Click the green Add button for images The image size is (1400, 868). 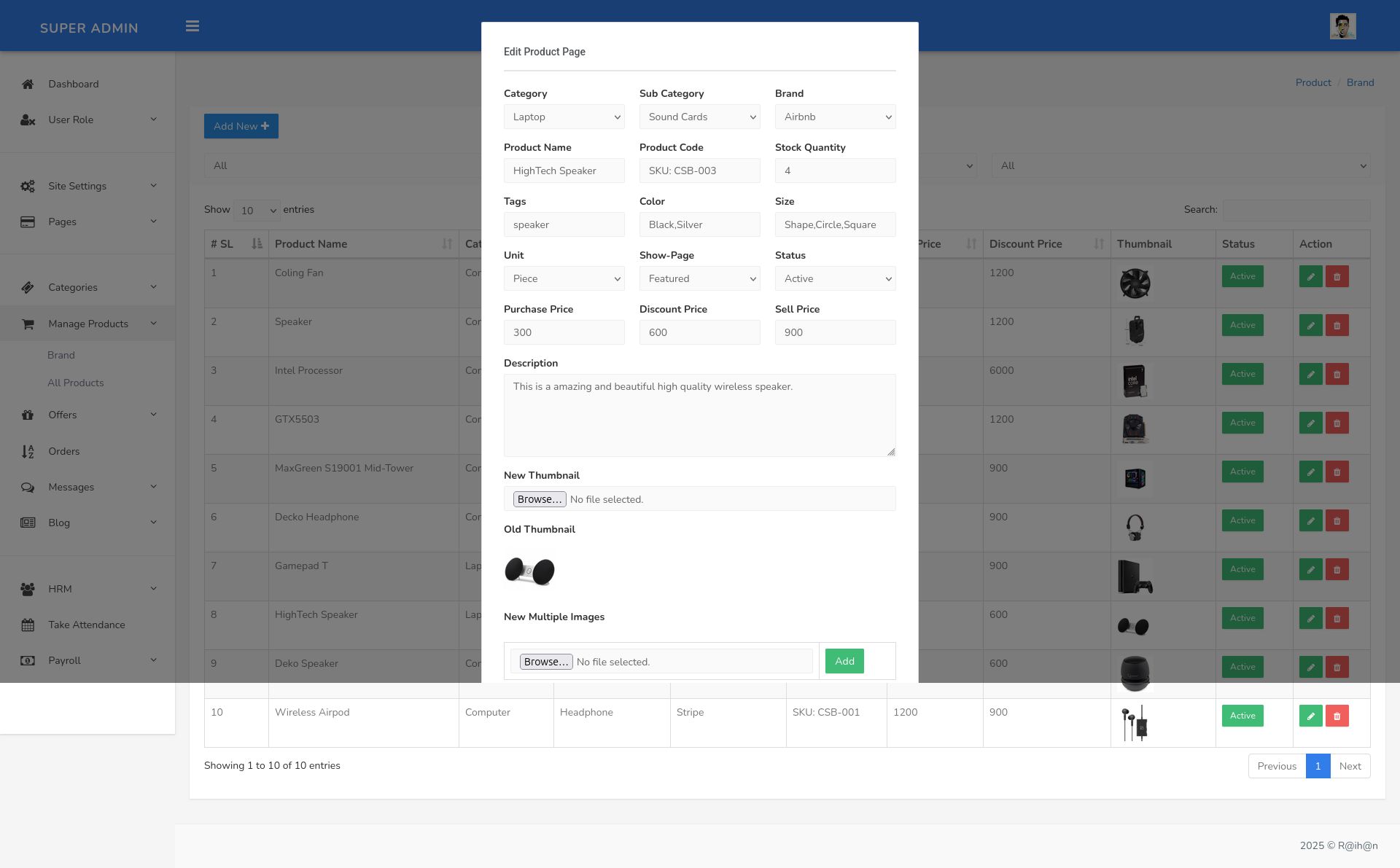tap(844, 662)
